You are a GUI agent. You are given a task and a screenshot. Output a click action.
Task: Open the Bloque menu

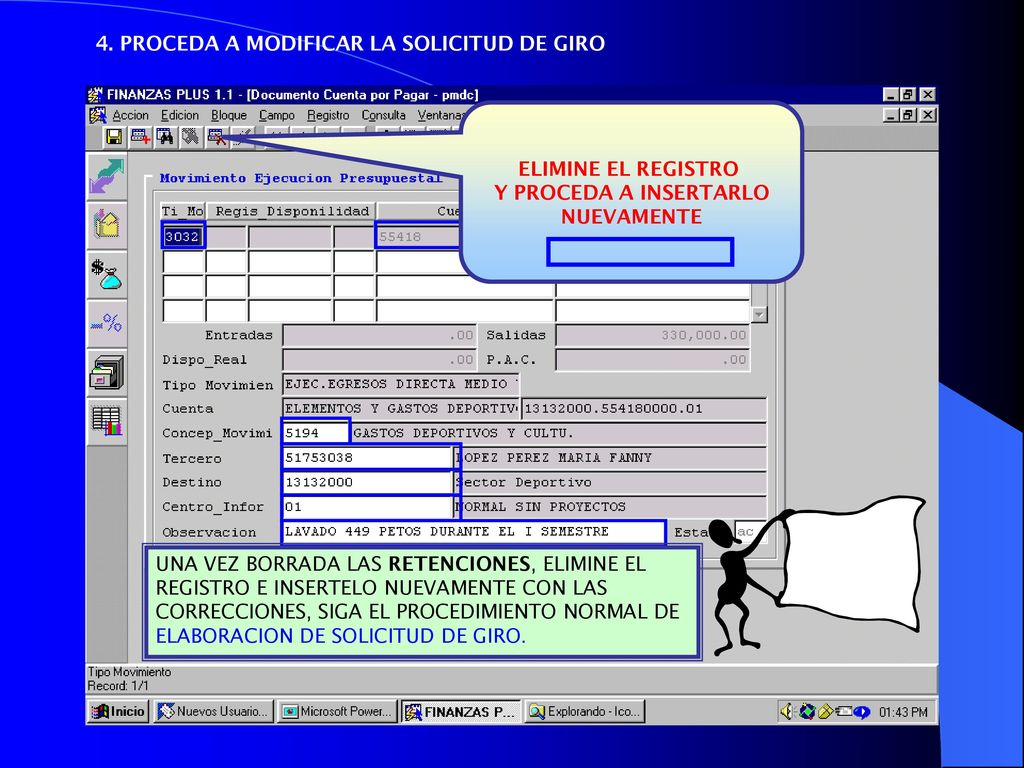pyautogui.click(x=229, y=116)
